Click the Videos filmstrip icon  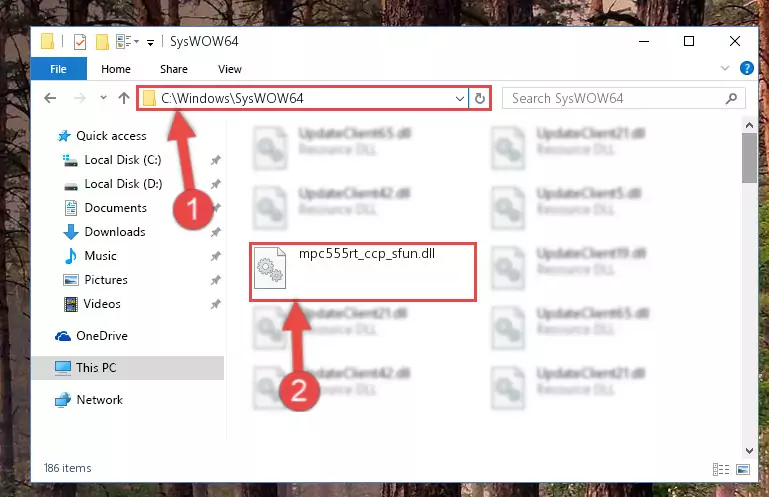71,304
